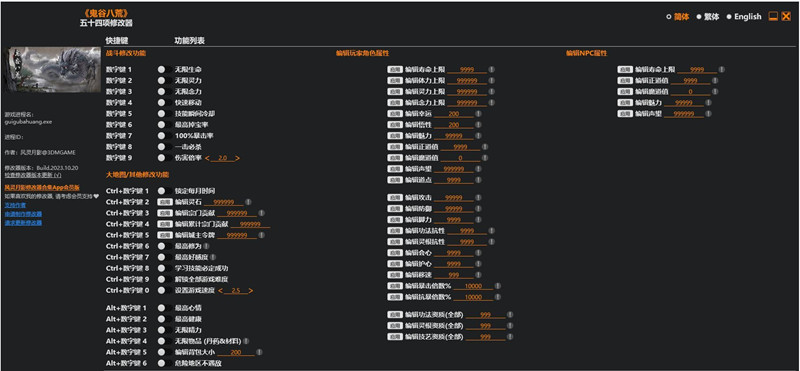800x371 pixels.
Task: Click the 编辑攻击 value input field
Action: coord(454,197)
